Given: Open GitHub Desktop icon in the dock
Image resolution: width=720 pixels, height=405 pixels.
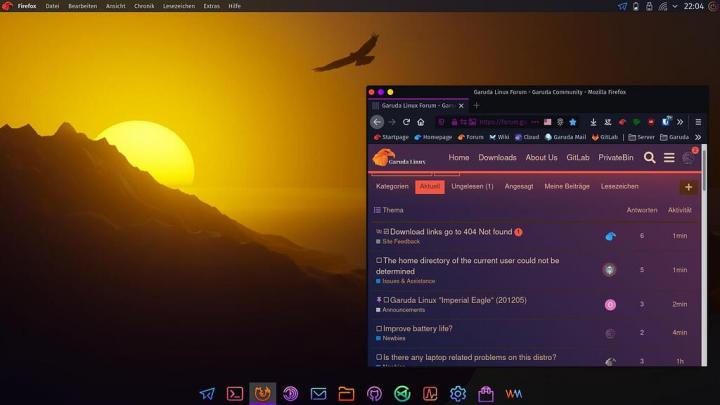Looking at the screenshot, I should tap(374, 393).
